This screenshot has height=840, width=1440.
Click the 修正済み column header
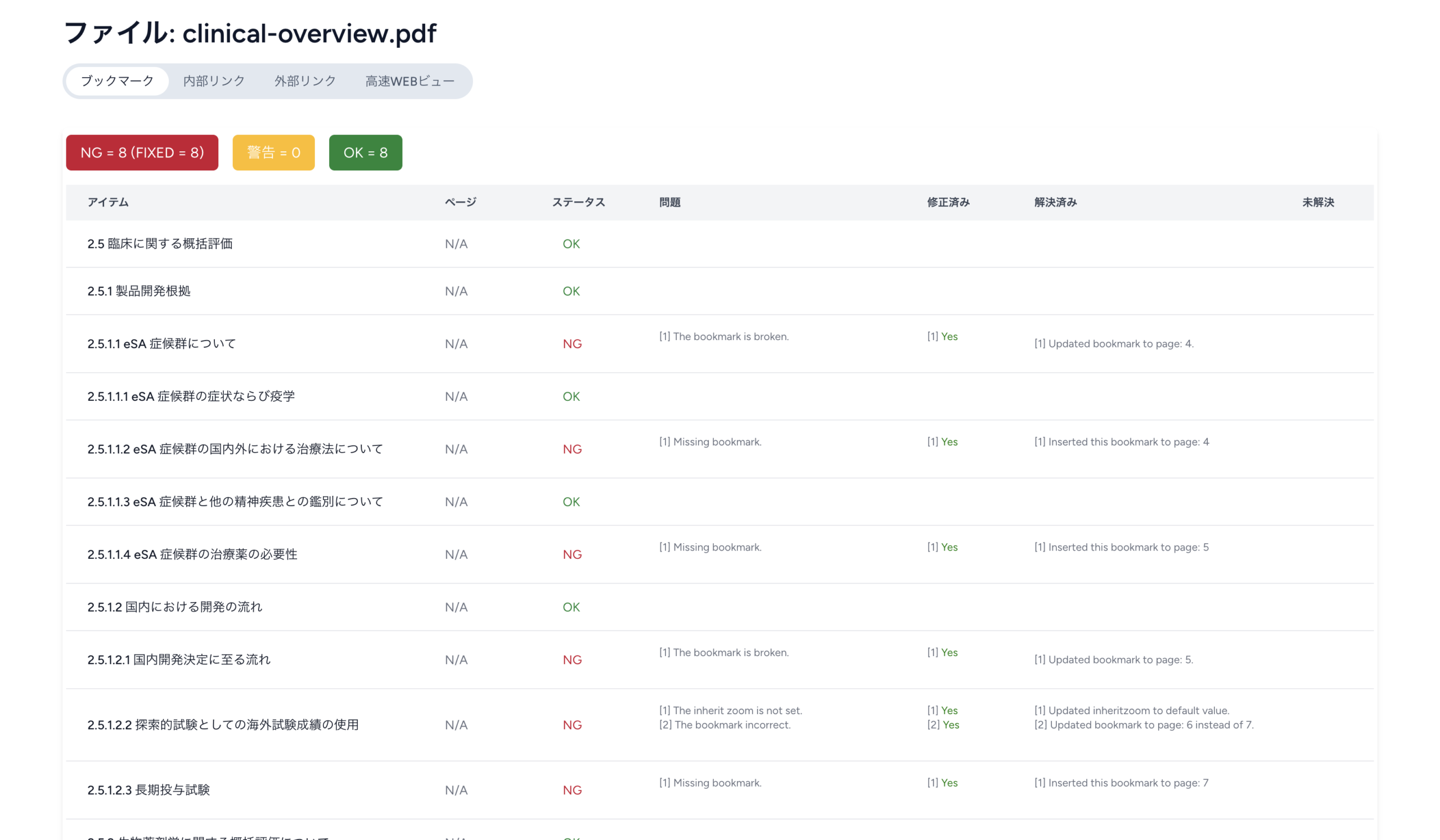point(948,202)
